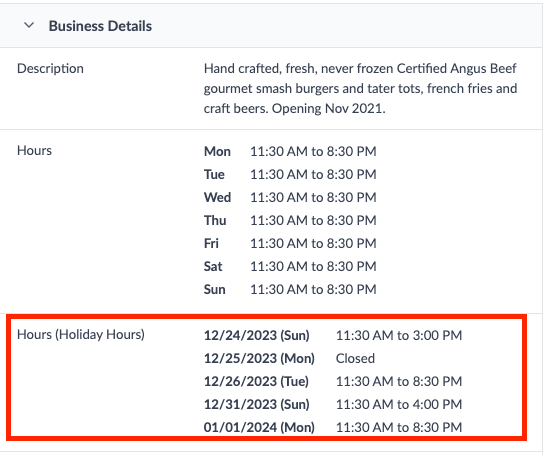
Task: Click the Thu hours row
Action: (x=290, y=221)
